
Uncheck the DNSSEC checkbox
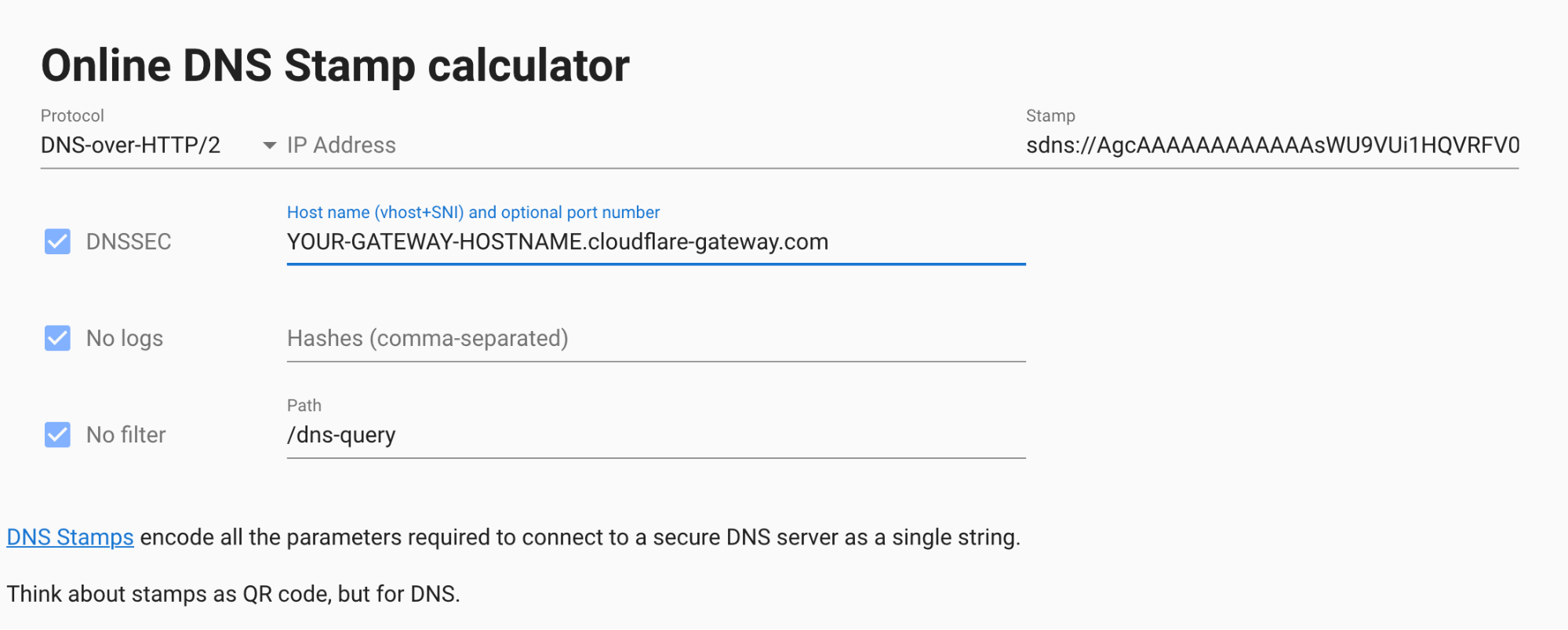pos(57,242)
